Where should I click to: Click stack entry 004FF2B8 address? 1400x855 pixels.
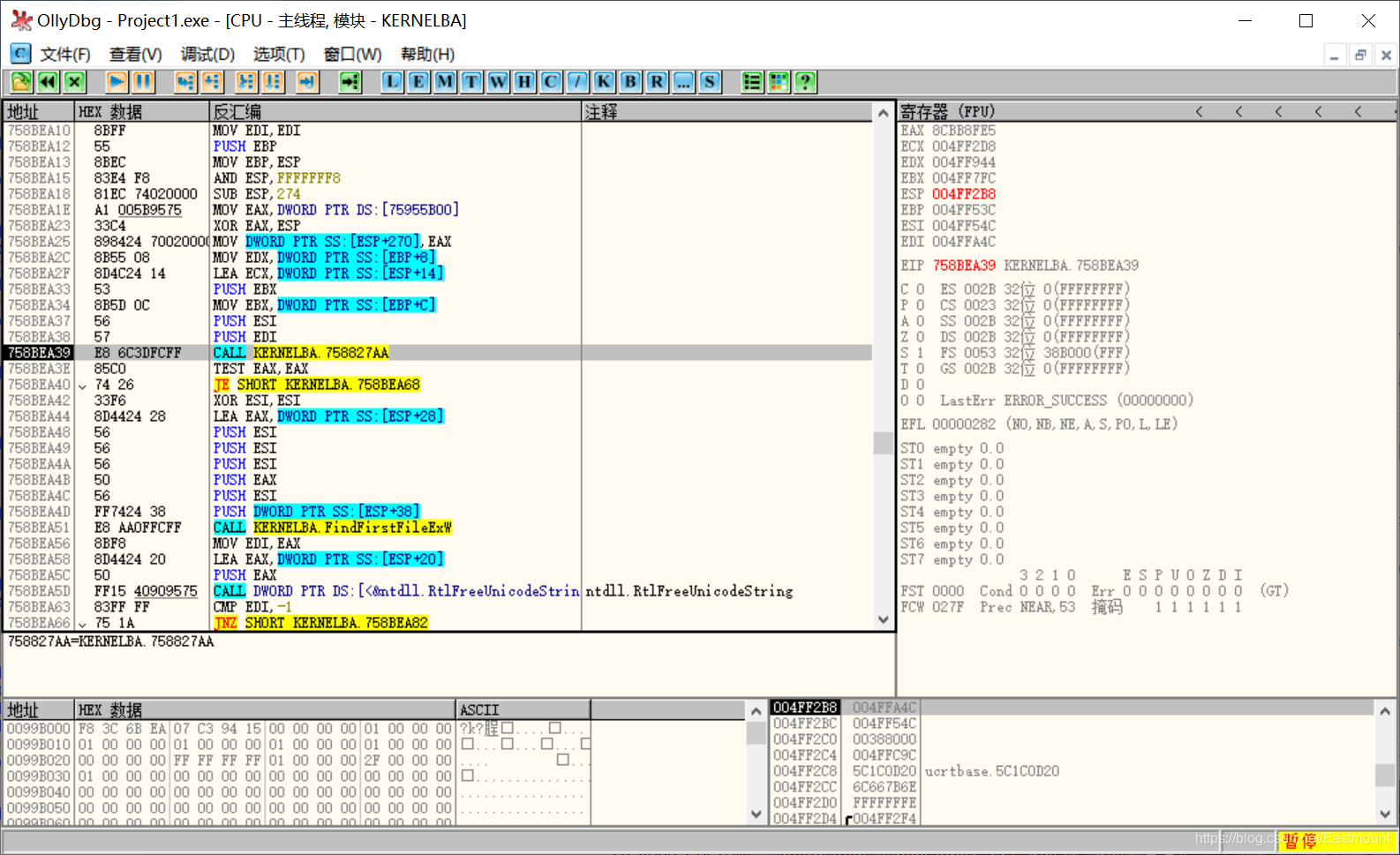(x=805, y=708)
